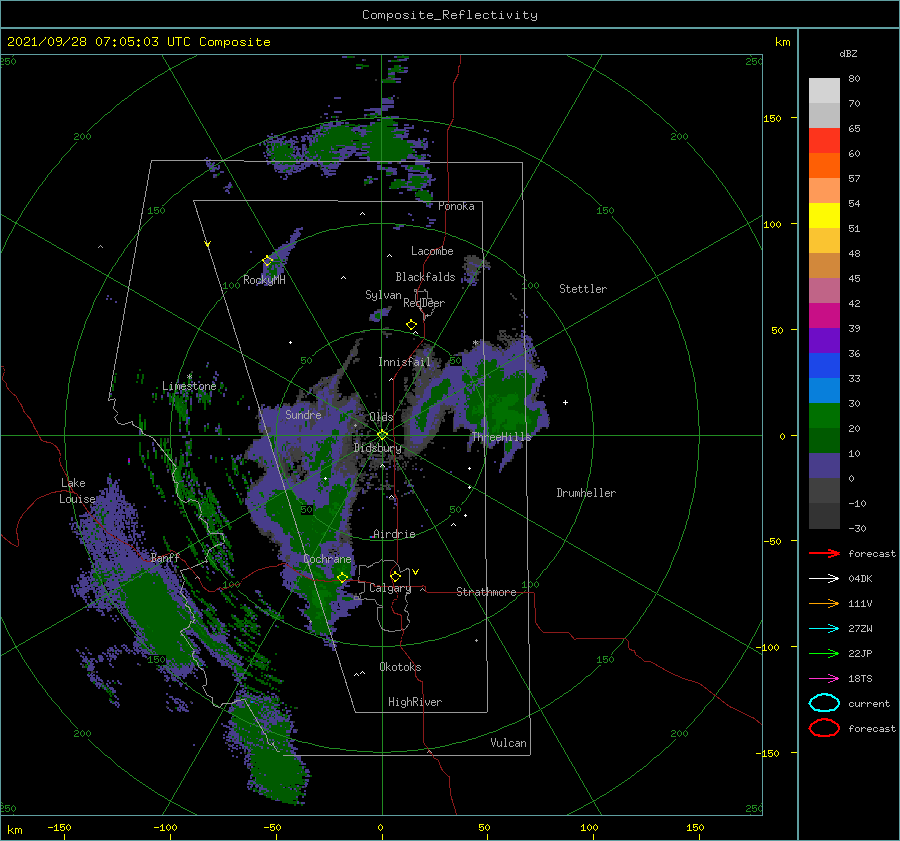
Task: Click the yellow diamond marker south of RedDeer
Action: click(x=412, y=325)
